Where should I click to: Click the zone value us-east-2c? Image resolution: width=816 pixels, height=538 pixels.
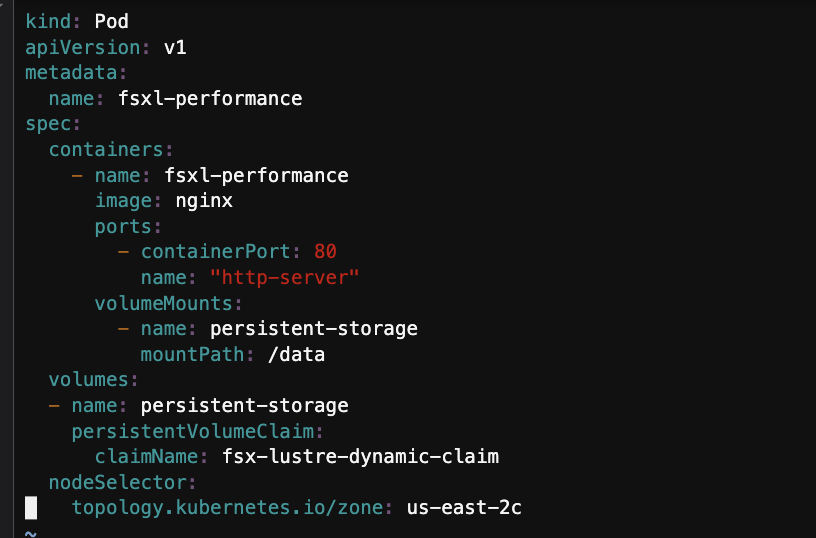pyautogui.click(x=464, y=508)
